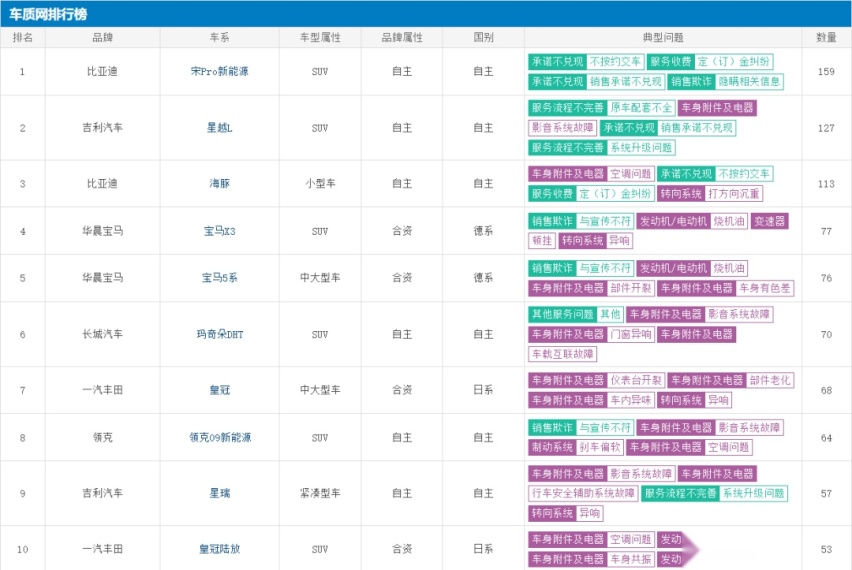Click the 排名 column header
Viewport: 852px width, 570px height.
point(22,37)
